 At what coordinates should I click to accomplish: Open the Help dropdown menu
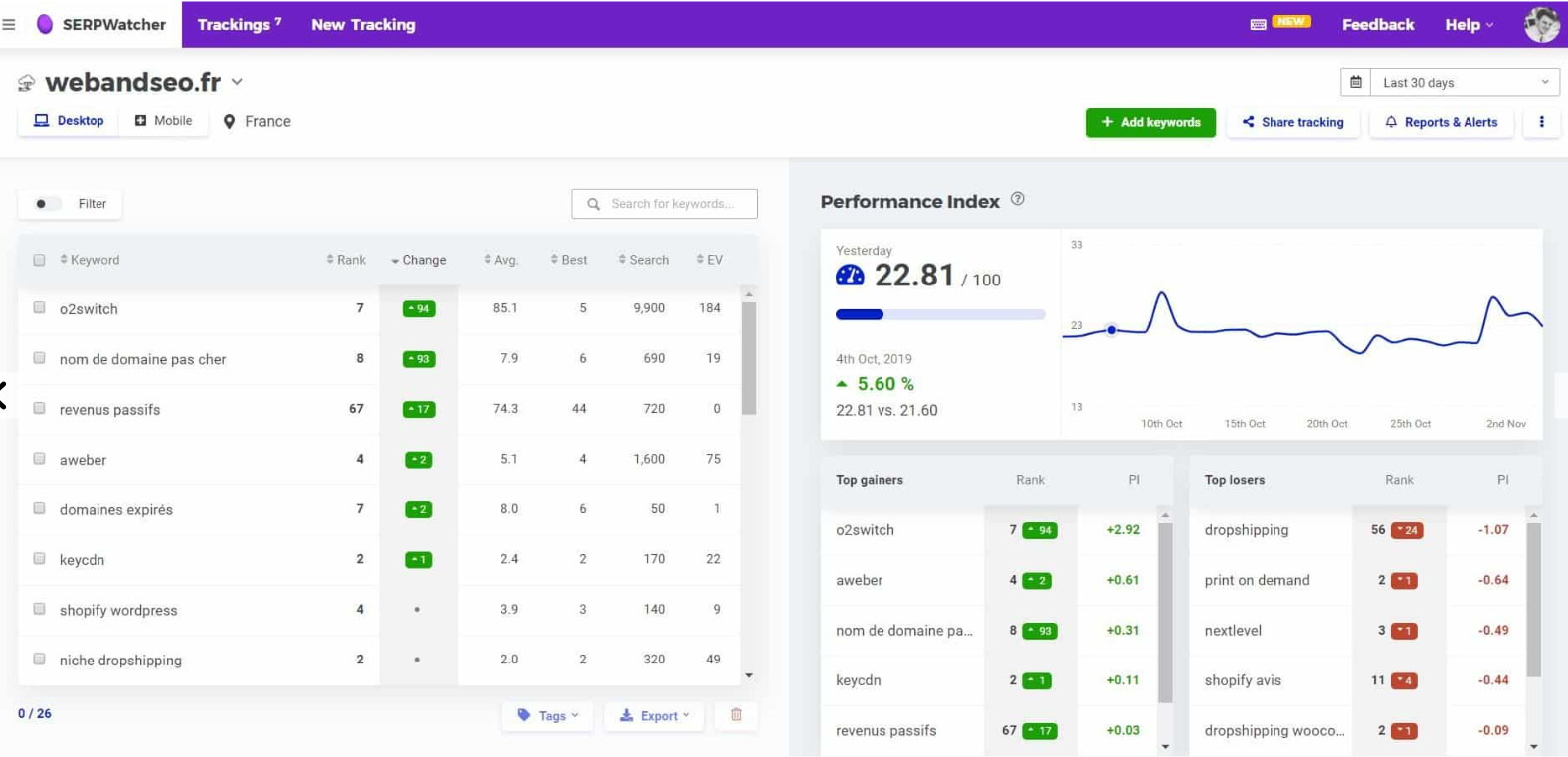click(x=1469, y=24)
